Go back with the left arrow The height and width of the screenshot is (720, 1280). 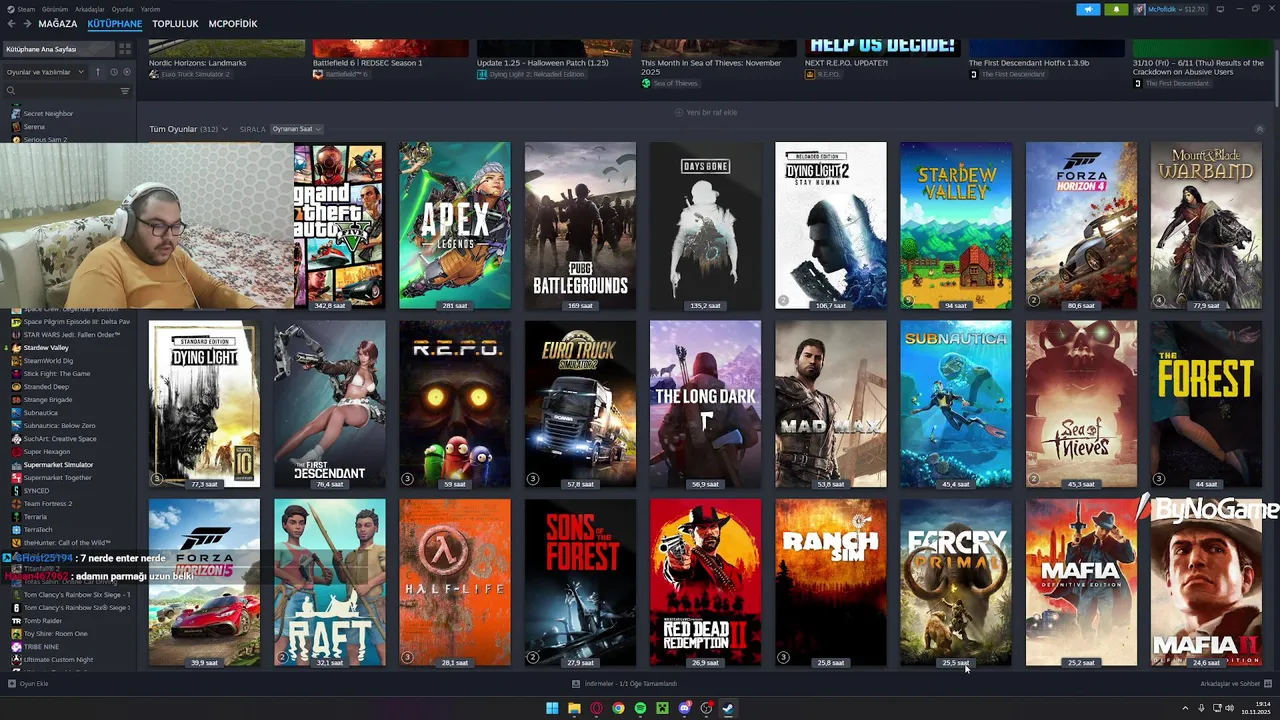click(x=11, y=23)
